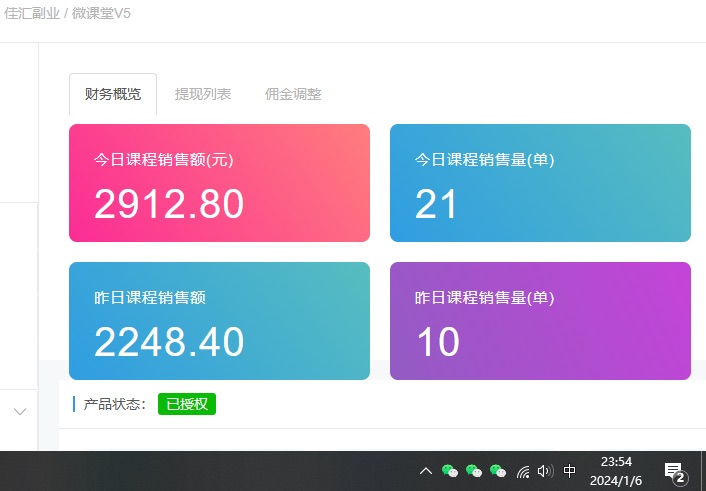The height and width of the screenshot is (491, 706).
Task: Show hidden tray icons with chevron
Action: pyautogui.click(x=426, y=471)
